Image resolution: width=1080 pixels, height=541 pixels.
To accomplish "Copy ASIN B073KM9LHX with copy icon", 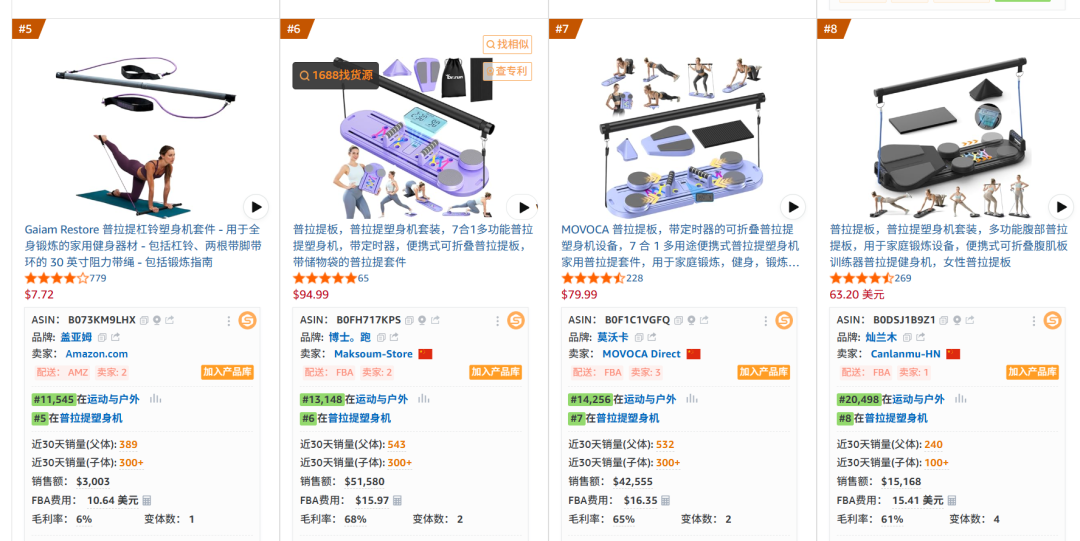I will click(144, 320).
